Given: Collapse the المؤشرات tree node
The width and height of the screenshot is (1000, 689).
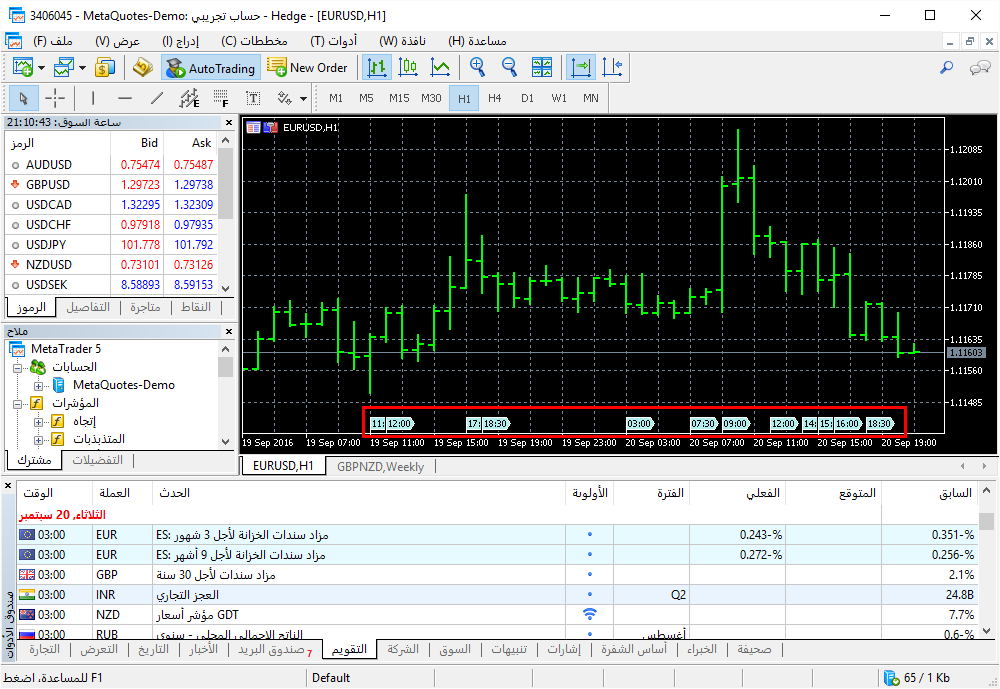Looking at the screenshot, I should pyautogui.click(x=17, y=404).
